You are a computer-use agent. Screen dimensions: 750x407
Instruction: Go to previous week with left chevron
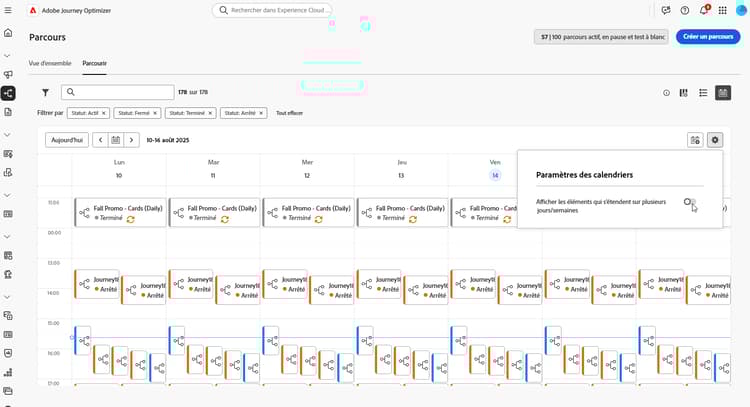[x=100, y=140]
